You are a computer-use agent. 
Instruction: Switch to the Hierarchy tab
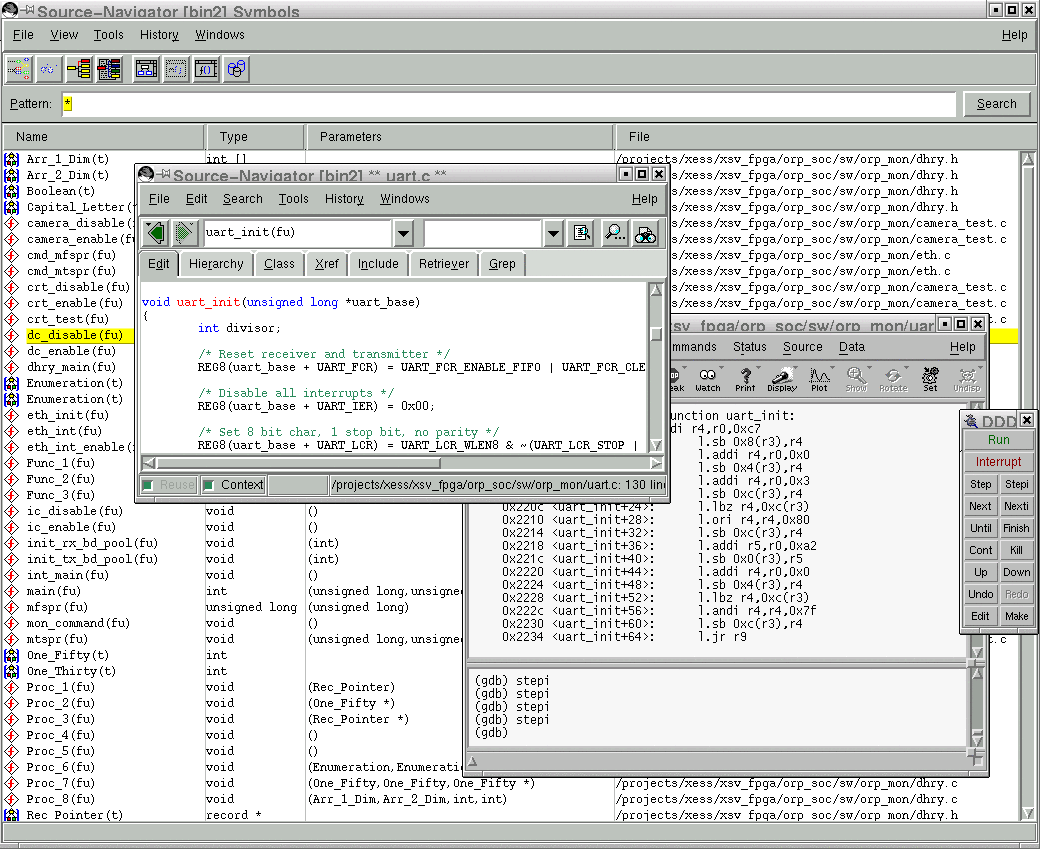[x=216, y=264]
